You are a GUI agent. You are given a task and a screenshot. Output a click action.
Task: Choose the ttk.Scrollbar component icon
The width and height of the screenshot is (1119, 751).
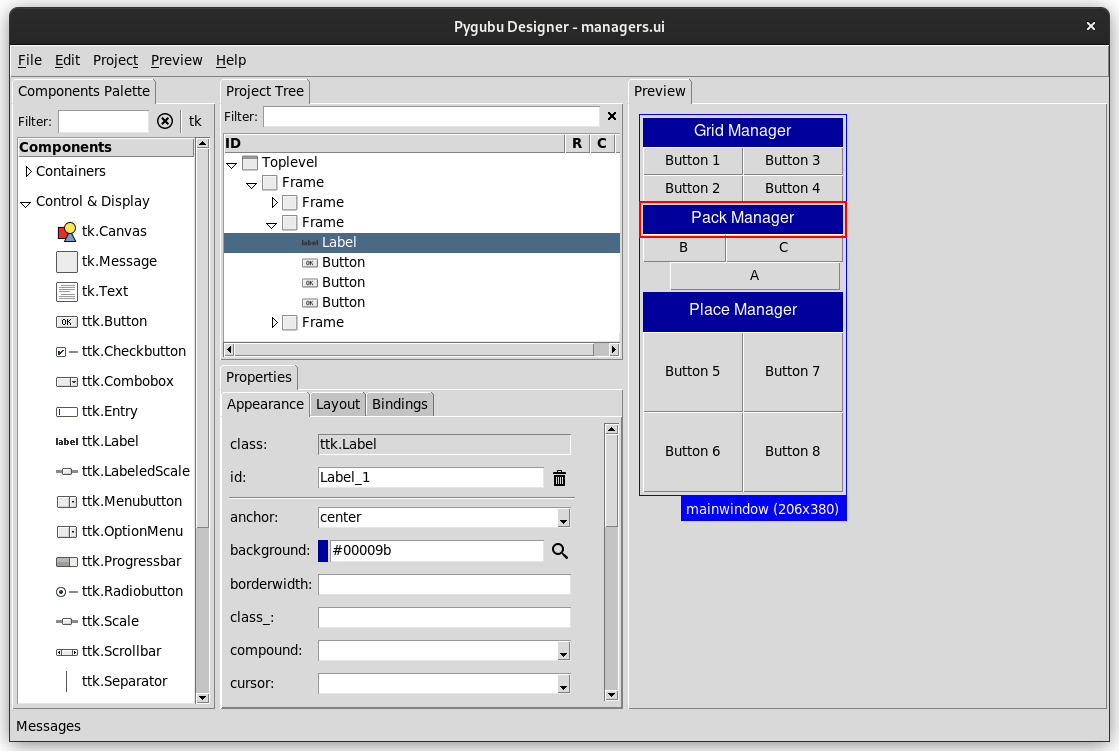66,652
